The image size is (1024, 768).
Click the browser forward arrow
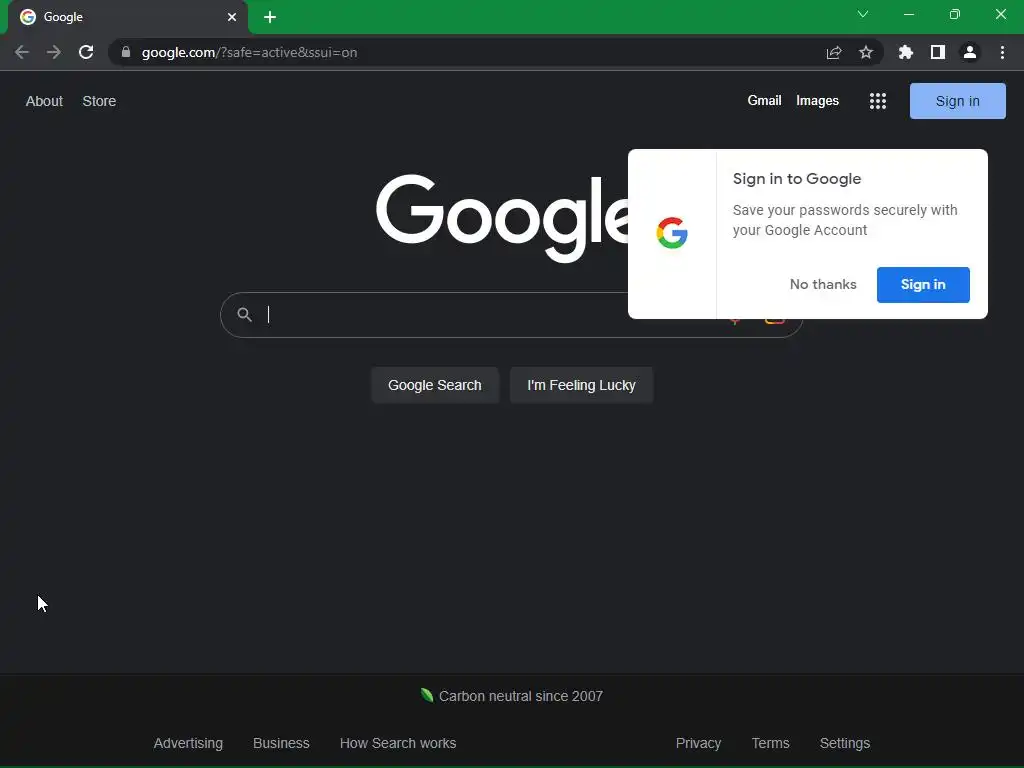54,52
